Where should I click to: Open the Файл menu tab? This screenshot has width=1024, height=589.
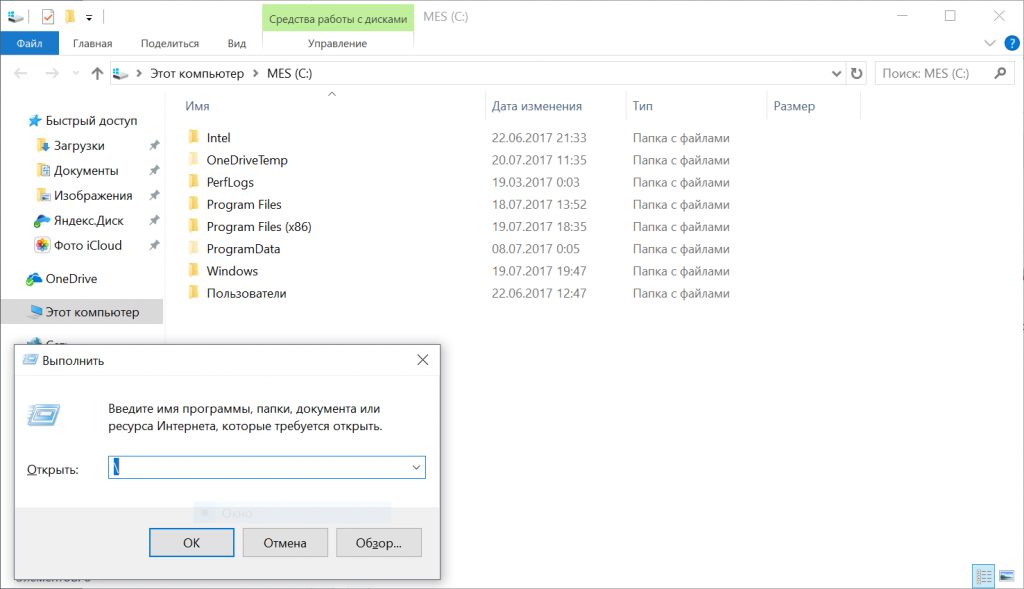29,43
